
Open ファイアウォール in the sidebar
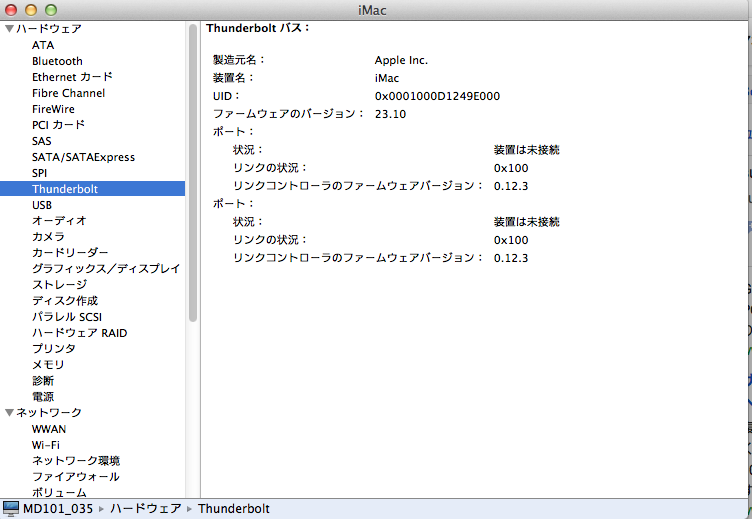76,477
